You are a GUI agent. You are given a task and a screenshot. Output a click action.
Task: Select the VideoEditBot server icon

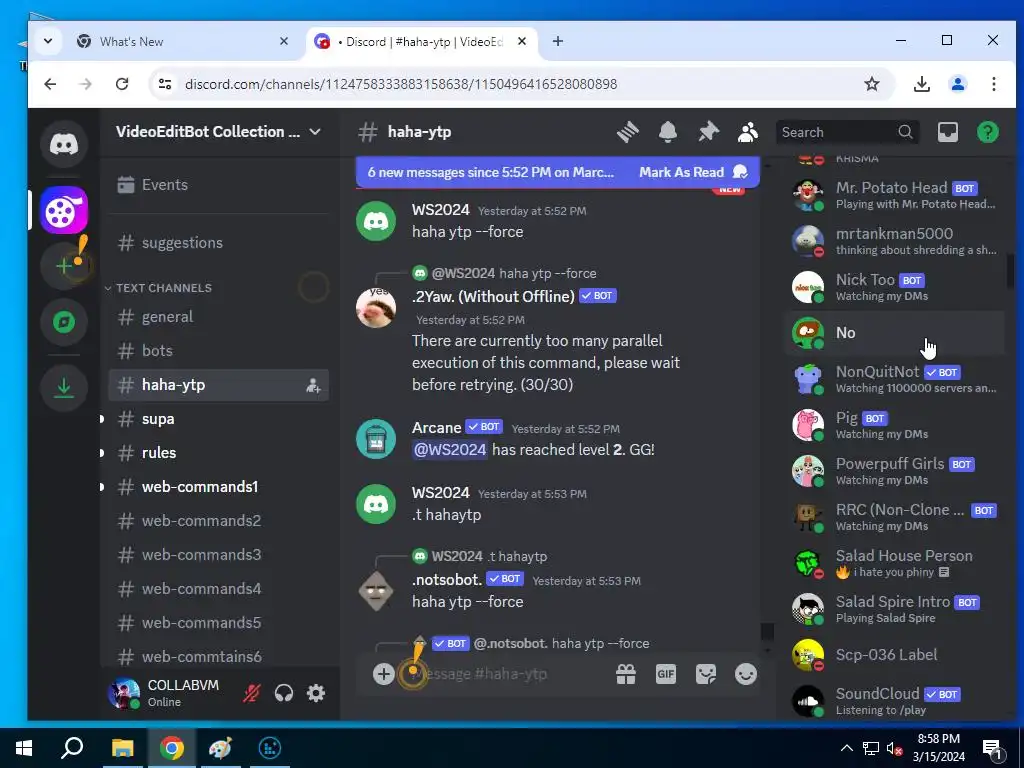[64, 210]
